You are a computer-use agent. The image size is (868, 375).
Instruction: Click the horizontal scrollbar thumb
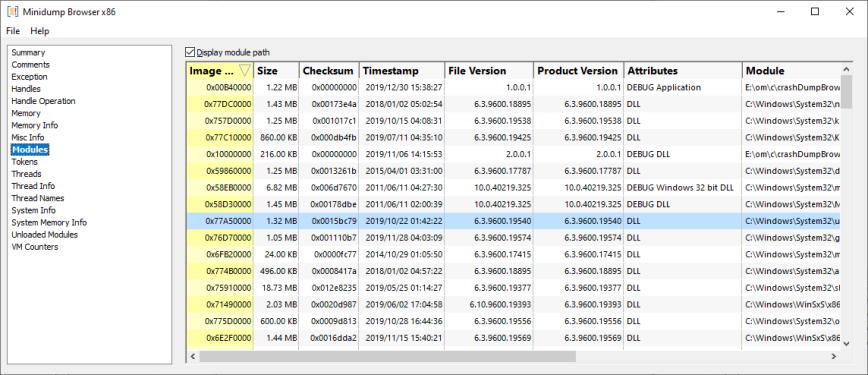(388, 357)
